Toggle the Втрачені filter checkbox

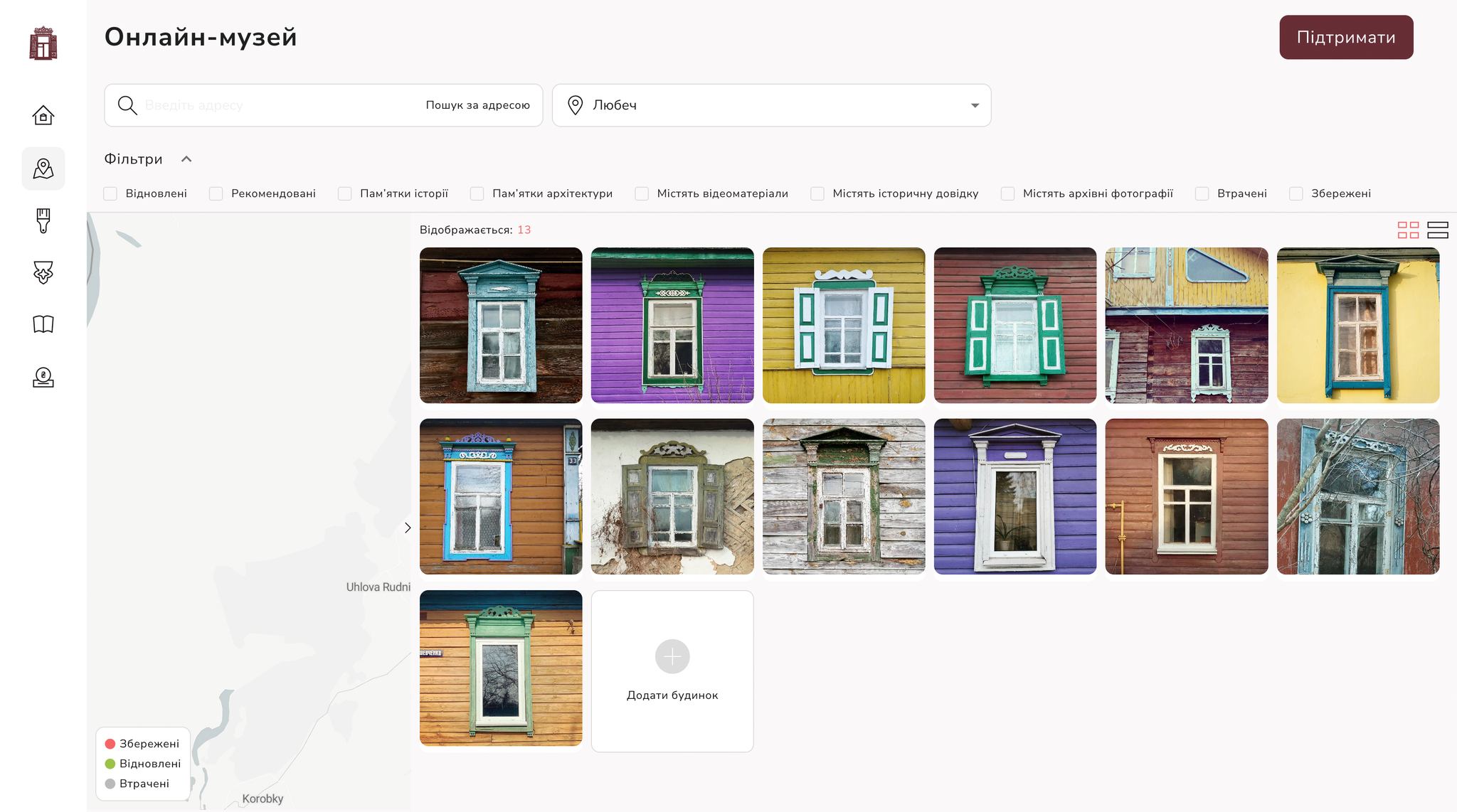tap(1202, 193)
